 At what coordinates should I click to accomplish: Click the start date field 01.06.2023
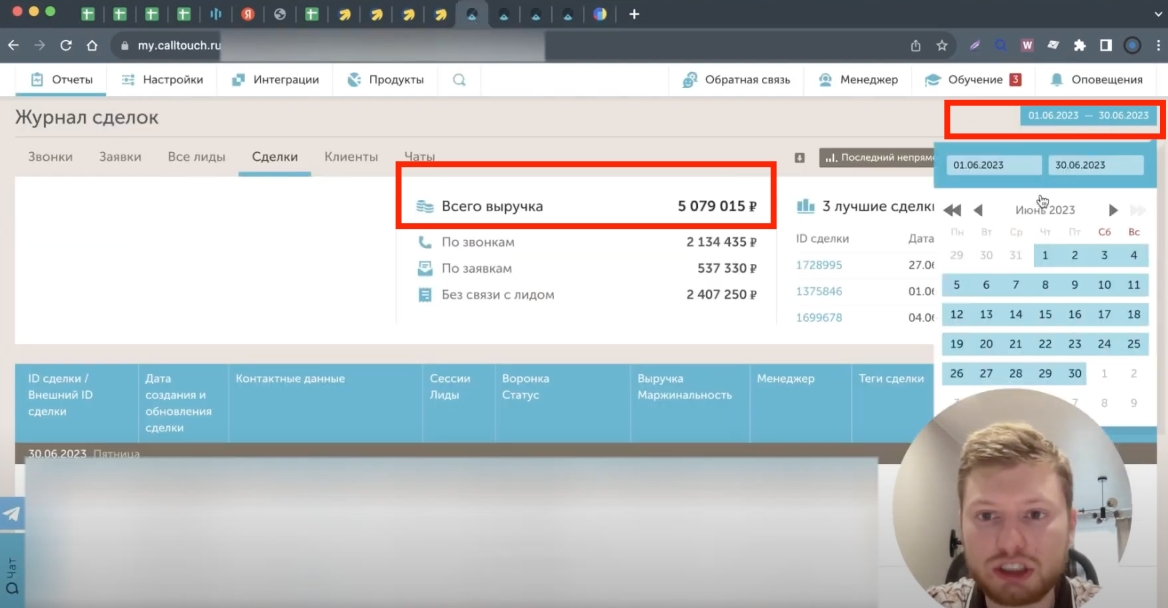pos(994,165)
